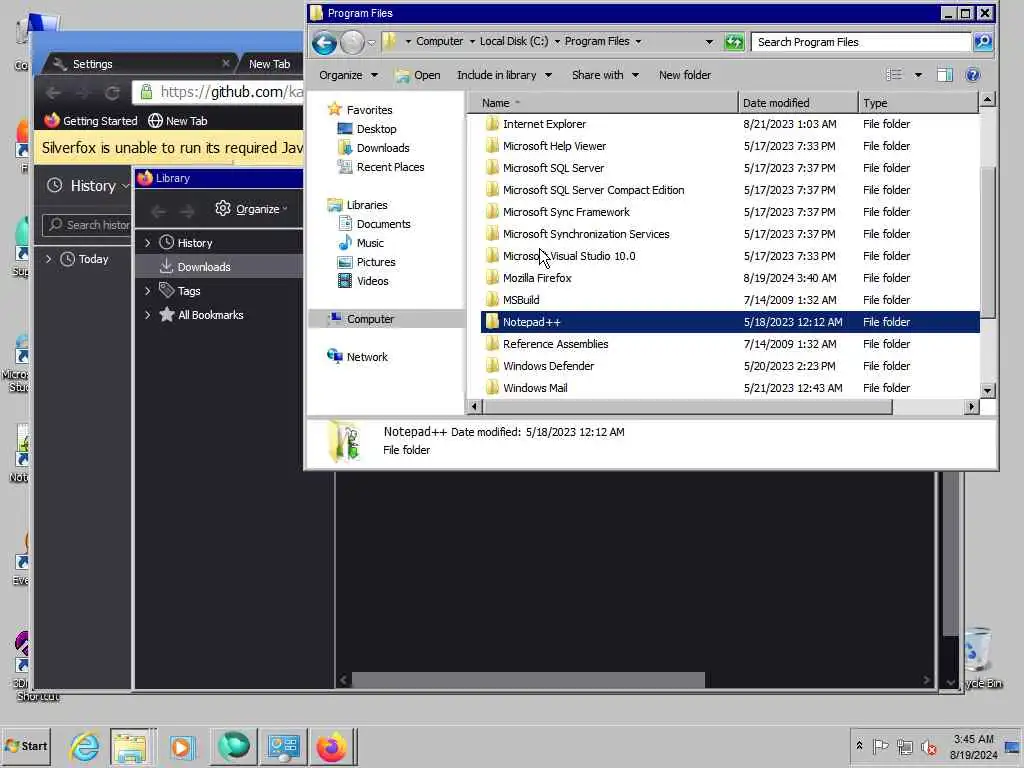Open the Share with dropdown
The height and width of the screenshot is (768, 1024).
[x=605, y=75]
